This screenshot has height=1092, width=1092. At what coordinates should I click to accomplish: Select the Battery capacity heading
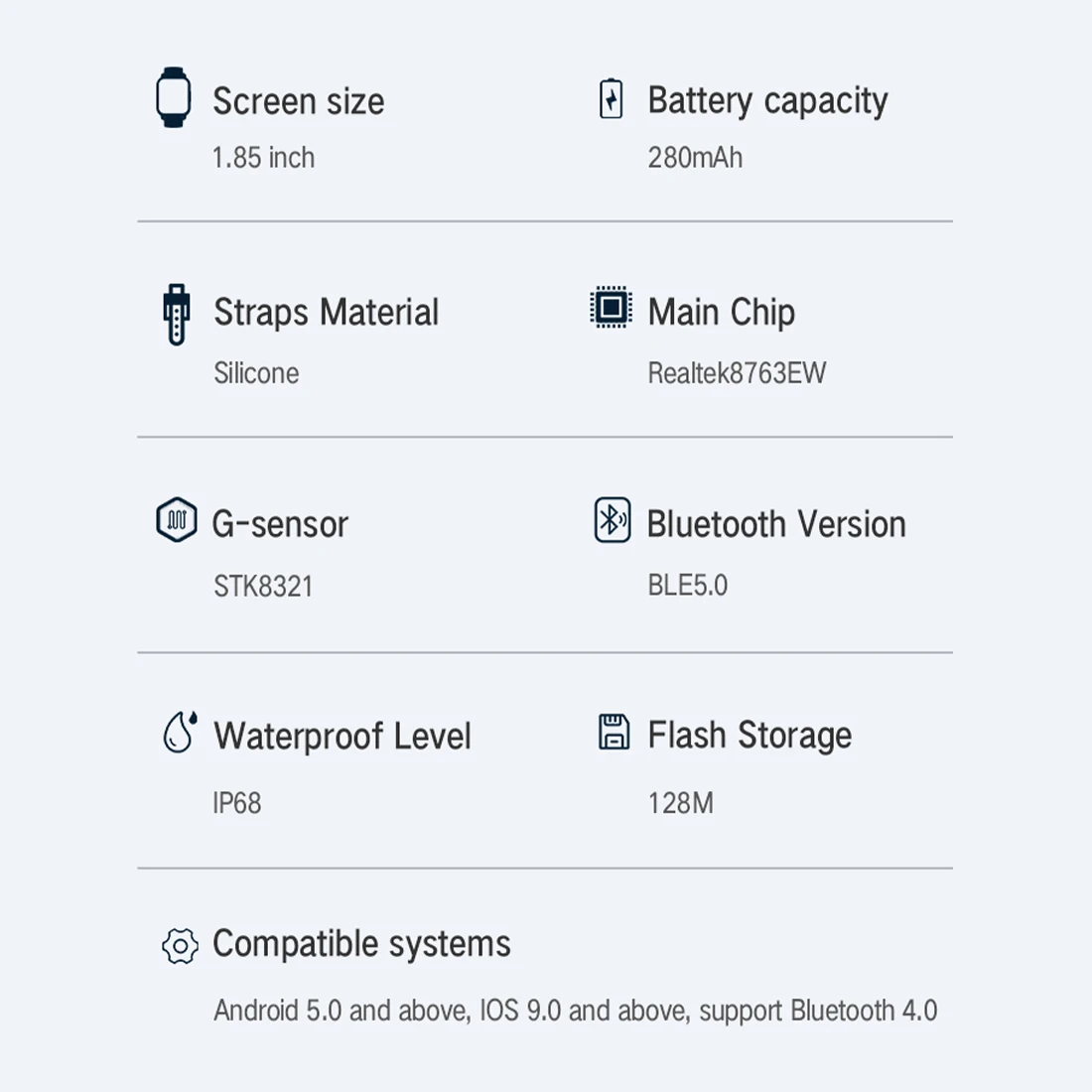767,101
